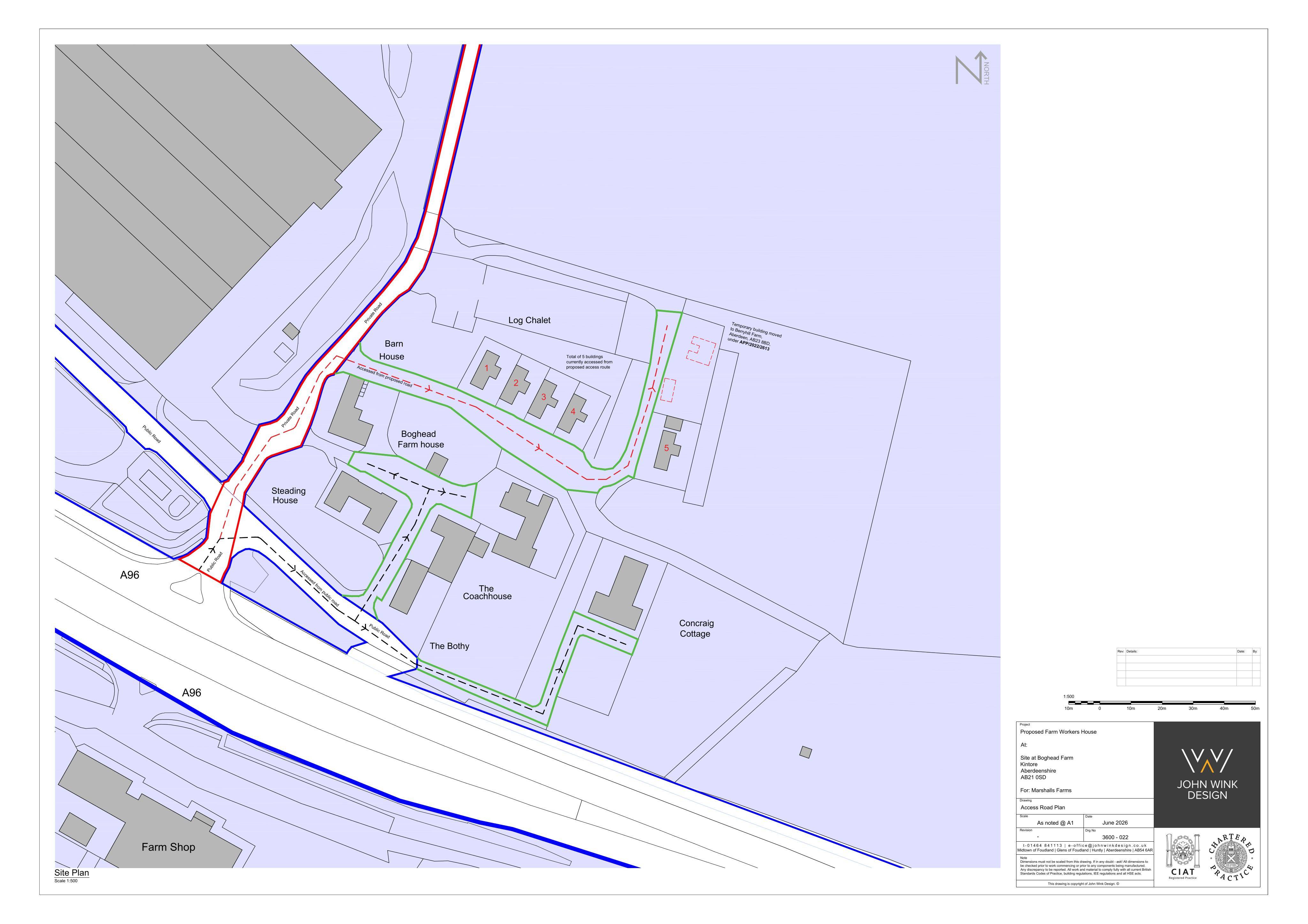Click 'Access Road Plan' drawing name
This screenshot has height=924, width=1308.
[x=1043, y=808]
